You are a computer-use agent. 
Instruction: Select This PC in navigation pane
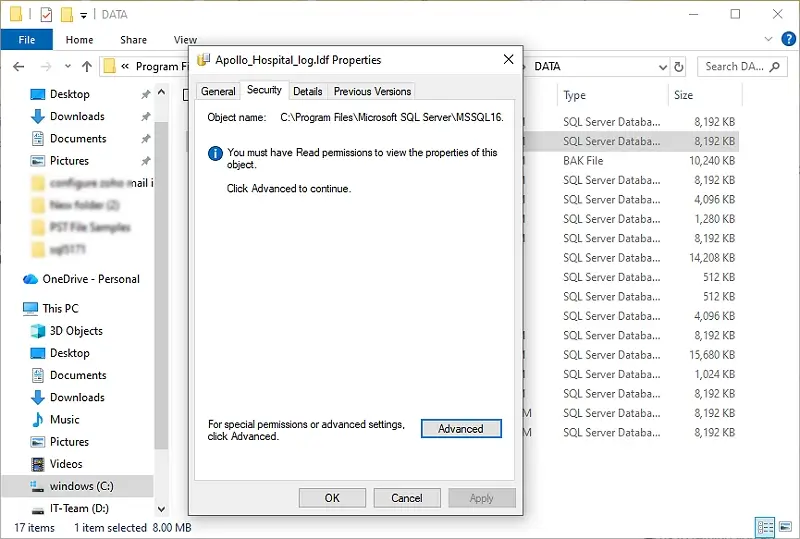point(60,308)
